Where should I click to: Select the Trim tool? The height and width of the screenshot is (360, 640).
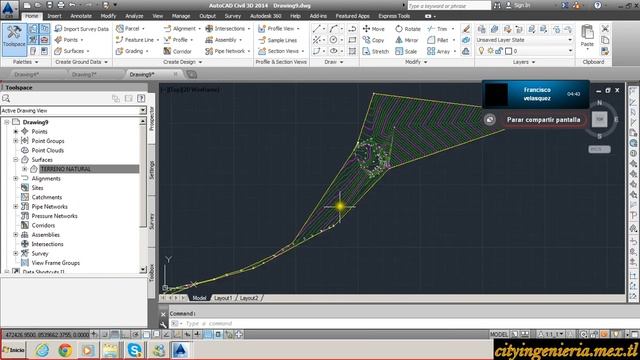(x=437, y=29)
